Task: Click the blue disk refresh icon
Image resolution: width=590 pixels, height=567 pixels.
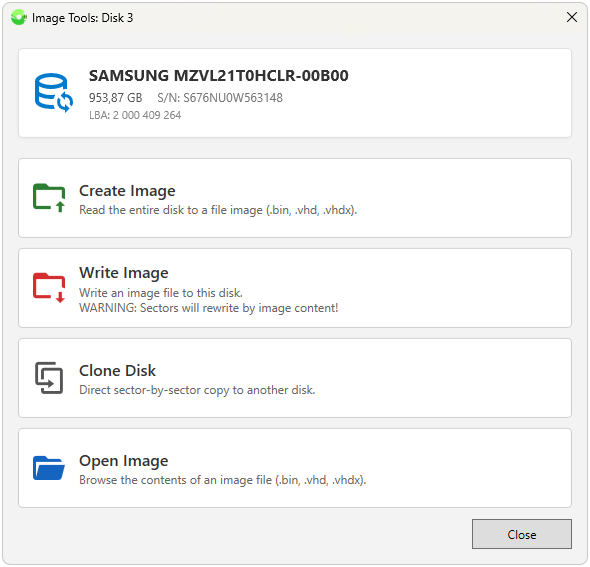Action: coord(54,93)
